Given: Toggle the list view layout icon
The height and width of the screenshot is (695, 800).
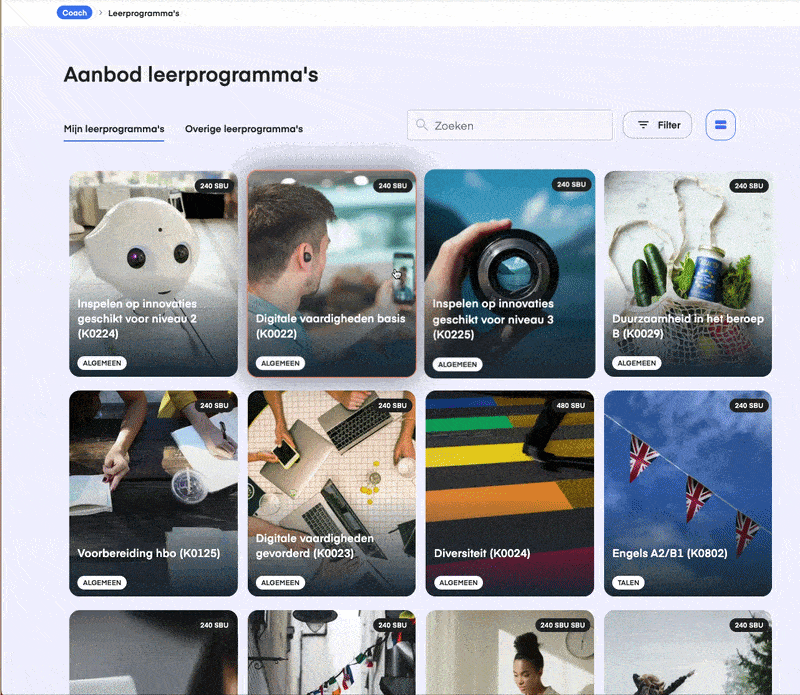Looking at the screenshot, I should [x=720, y=125].
